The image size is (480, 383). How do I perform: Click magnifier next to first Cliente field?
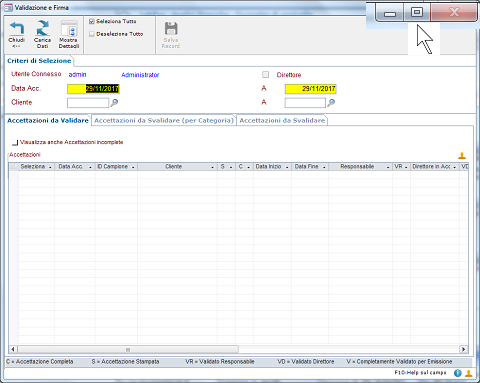(114, 103)
